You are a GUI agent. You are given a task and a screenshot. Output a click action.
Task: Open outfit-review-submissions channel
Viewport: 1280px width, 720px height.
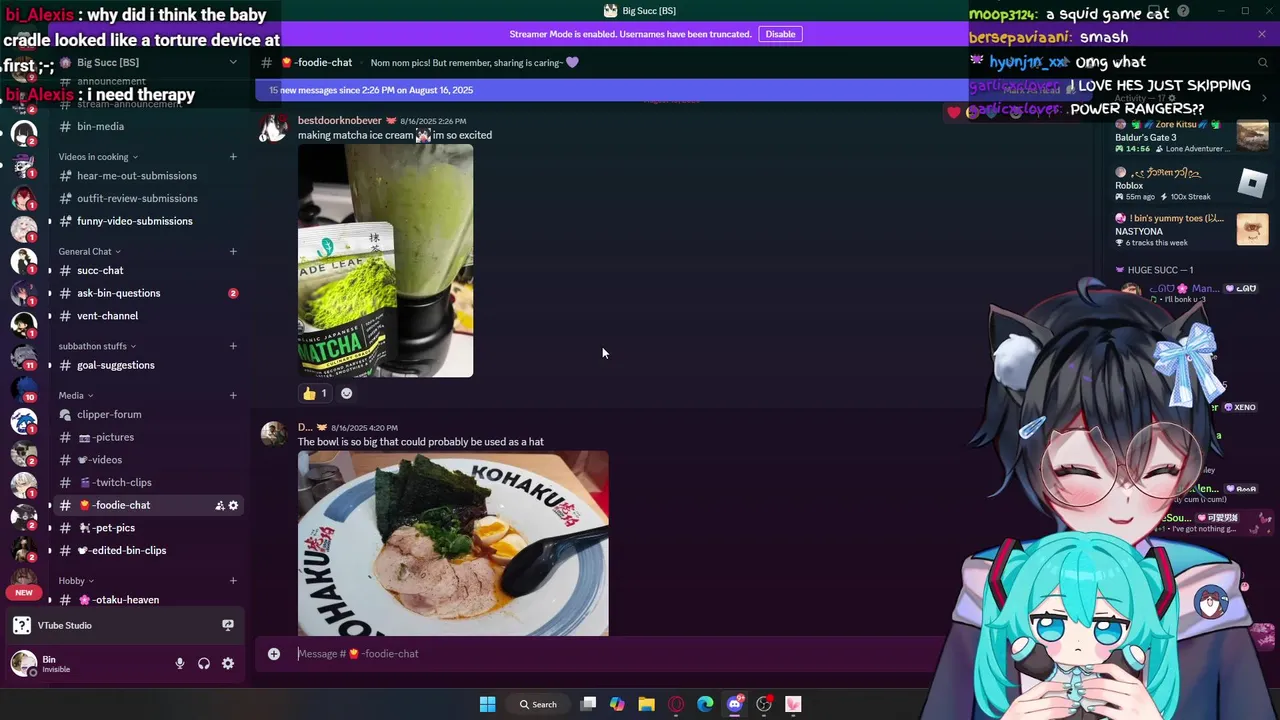pos(147,199)
